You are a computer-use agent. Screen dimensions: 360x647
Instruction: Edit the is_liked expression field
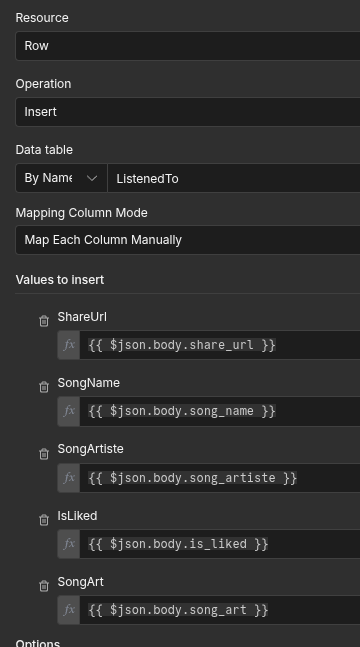pyautogui.click(x=220, y=544)
